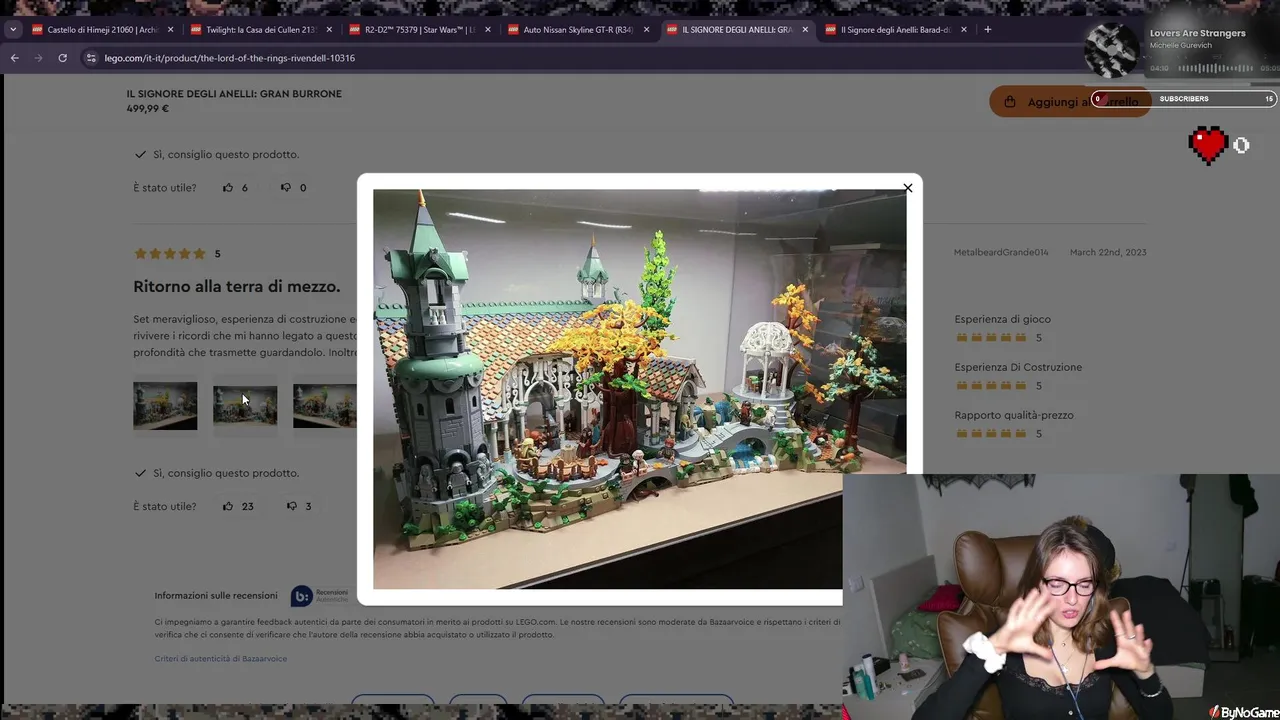Viewport: 1280px width, 720px height.
Task: Close the R2-D2 75379 tab
Action: tap(487, 30)
